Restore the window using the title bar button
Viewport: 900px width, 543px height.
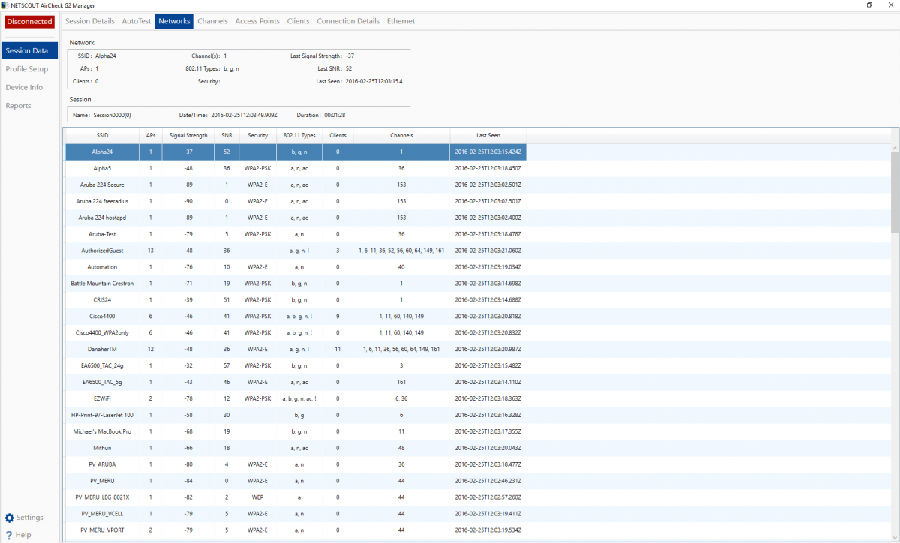(867, 5)
